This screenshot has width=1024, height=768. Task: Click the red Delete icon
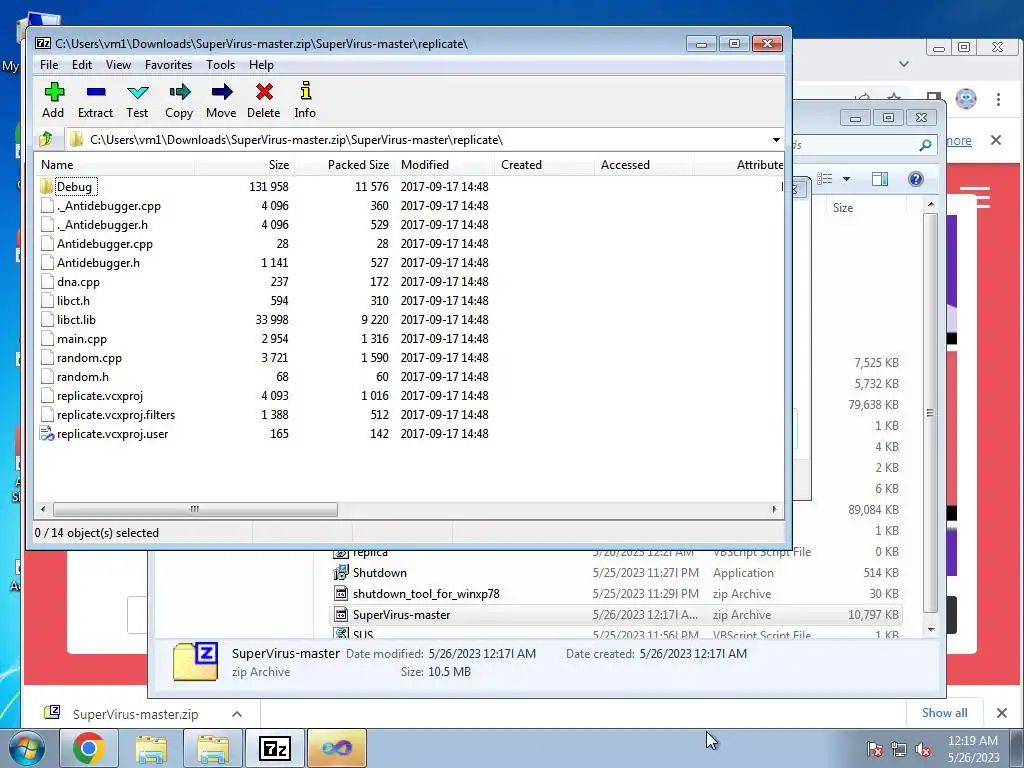[x=264, y=101]
